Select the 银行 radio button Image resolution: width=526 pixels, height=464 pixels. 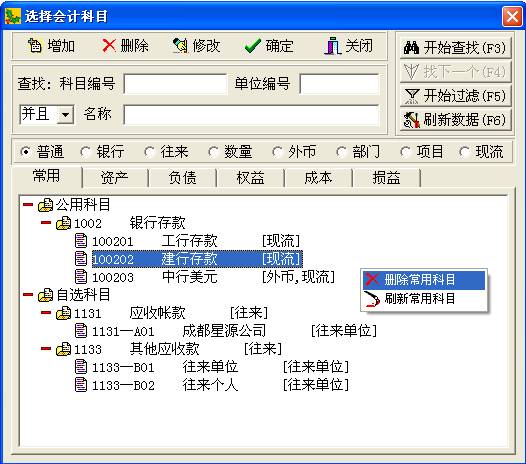(x=85, y=152)
